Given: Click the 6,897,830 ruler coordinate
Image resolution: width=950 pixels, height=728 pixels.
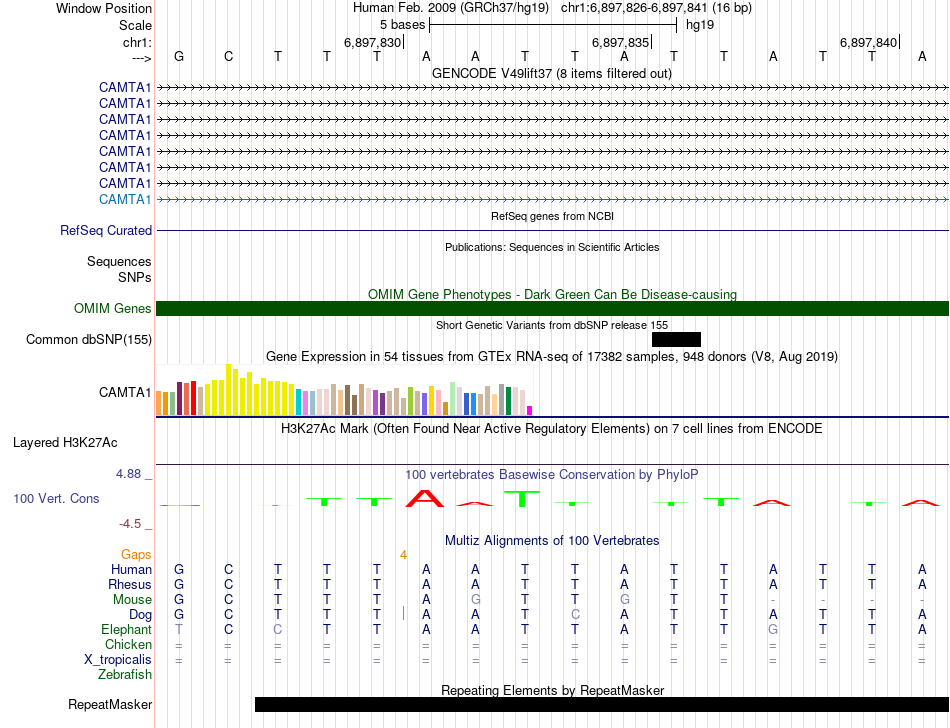Looking at the screenshot, I should pos(373,42).
